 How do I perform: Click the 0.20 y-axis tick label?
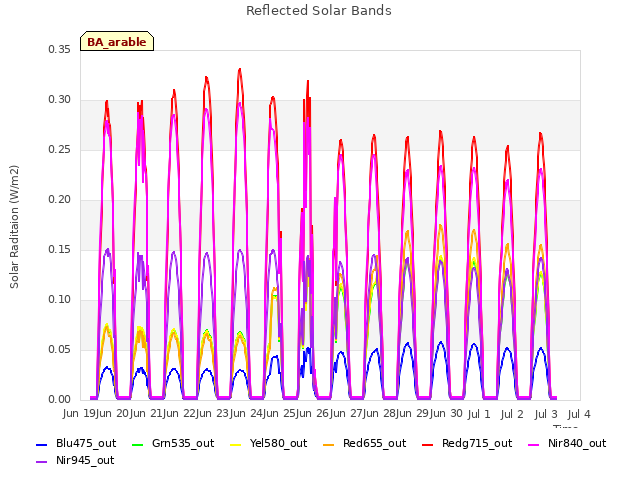[x=60, y=200]
